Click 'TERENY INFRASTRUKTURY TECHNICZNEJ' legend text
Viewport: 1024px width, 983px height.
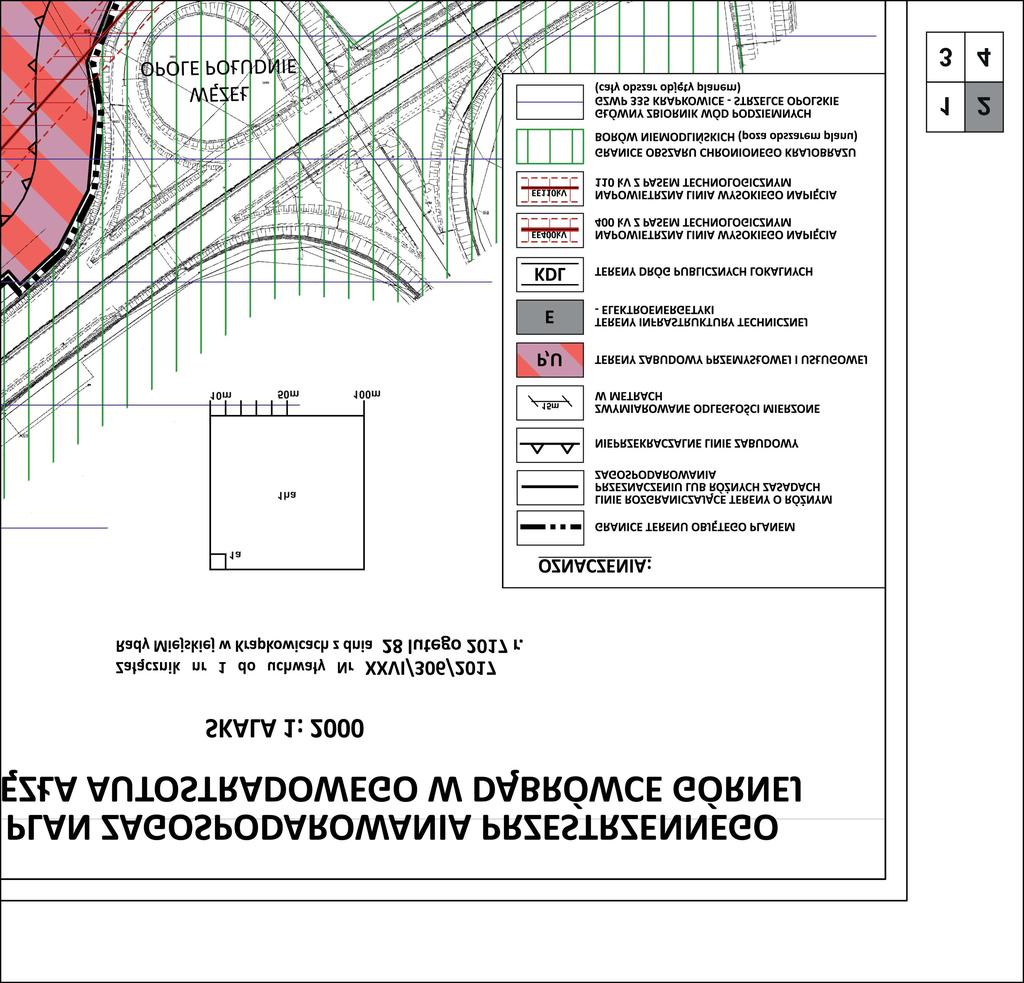point(701,322)
